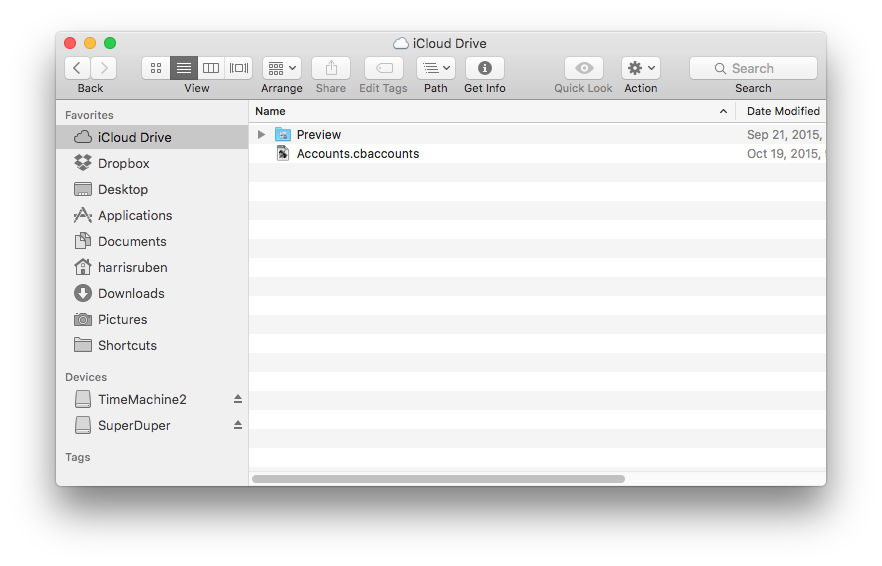Click the Devices sidebar heading

[x=86, y=377]
